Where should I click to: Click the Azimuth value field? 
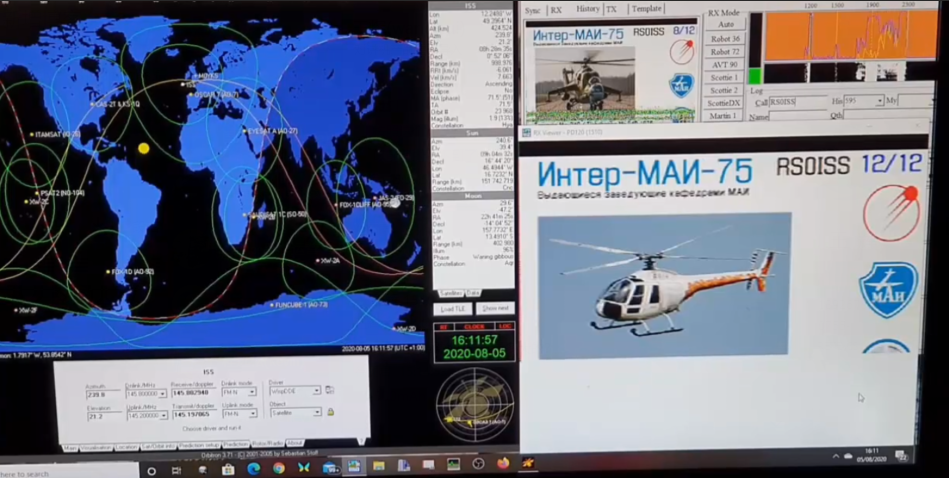coord(103,395)
